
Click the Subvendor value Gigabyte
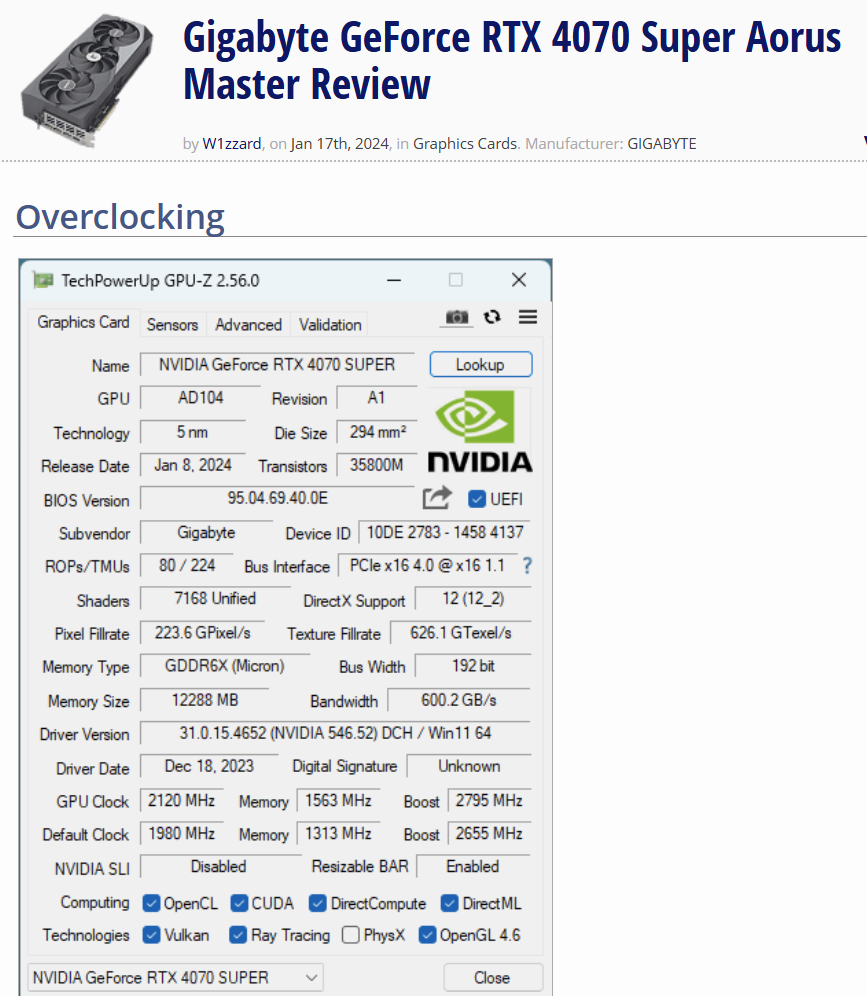pyautogui.click(x=206, y=532)
